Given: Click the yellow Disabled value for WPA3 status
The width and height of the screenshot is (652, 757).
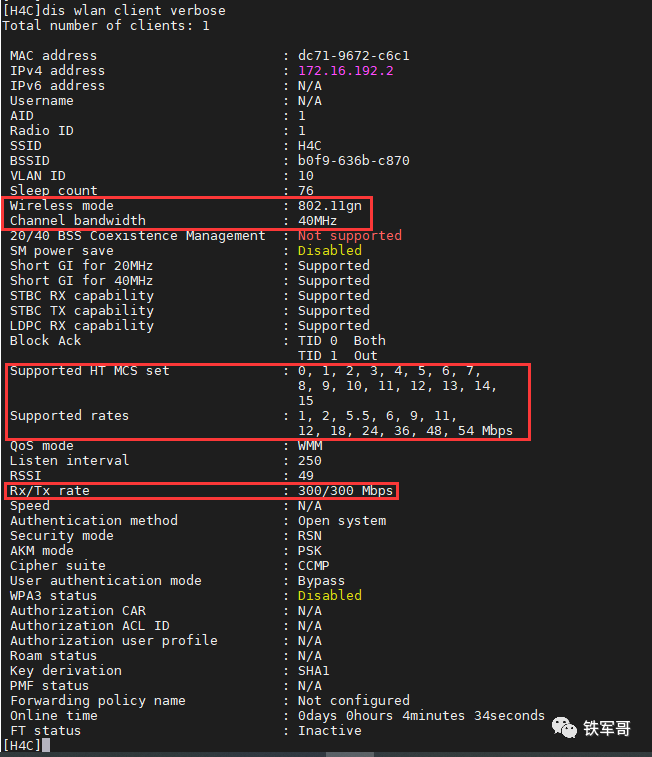Looking at the screenshot, I should click(330, 596).
